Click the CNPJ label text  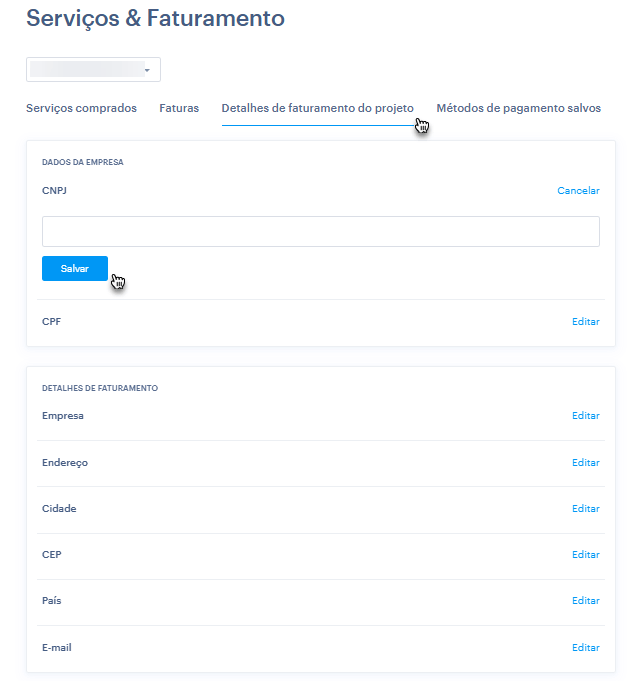coord(54,190)
